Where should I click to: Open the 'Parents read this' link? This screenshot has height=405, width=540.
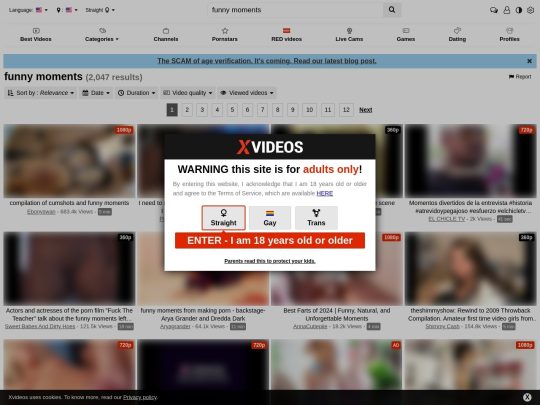(x=270, y=261)
